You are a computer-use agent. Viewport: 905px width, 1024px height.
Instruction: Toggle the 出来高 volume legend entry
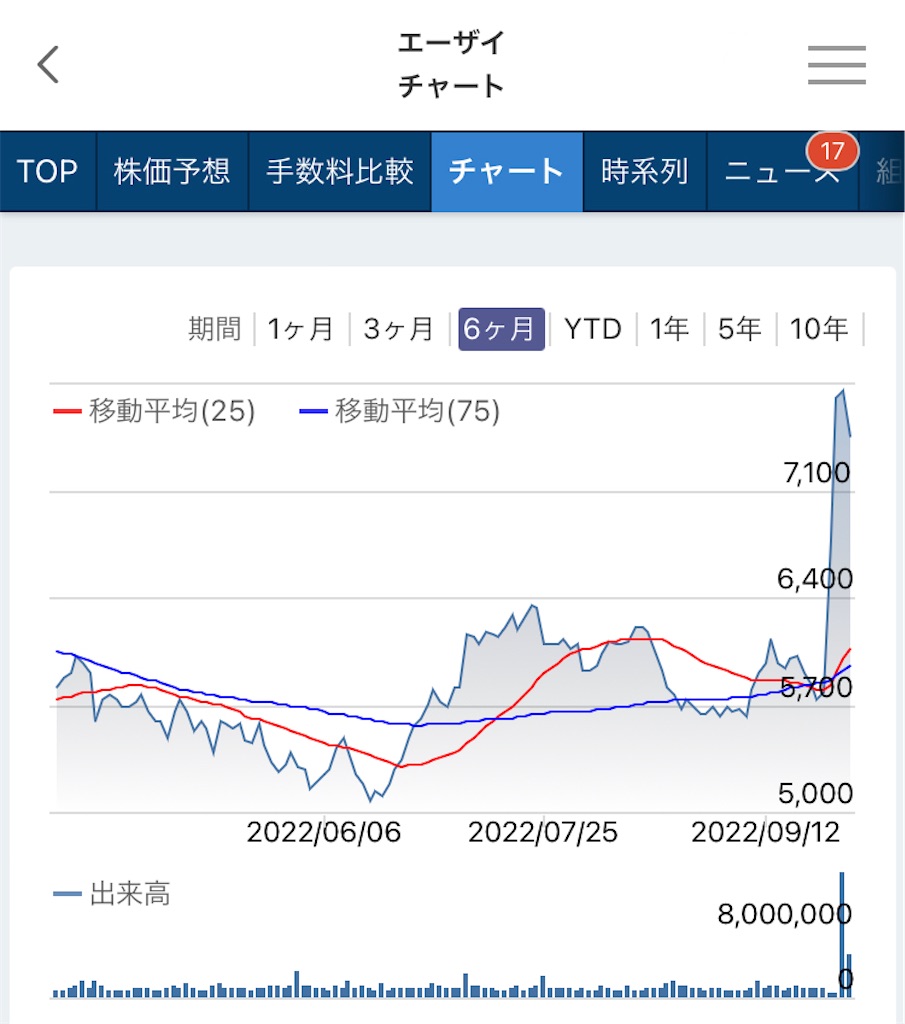[112, 894]
